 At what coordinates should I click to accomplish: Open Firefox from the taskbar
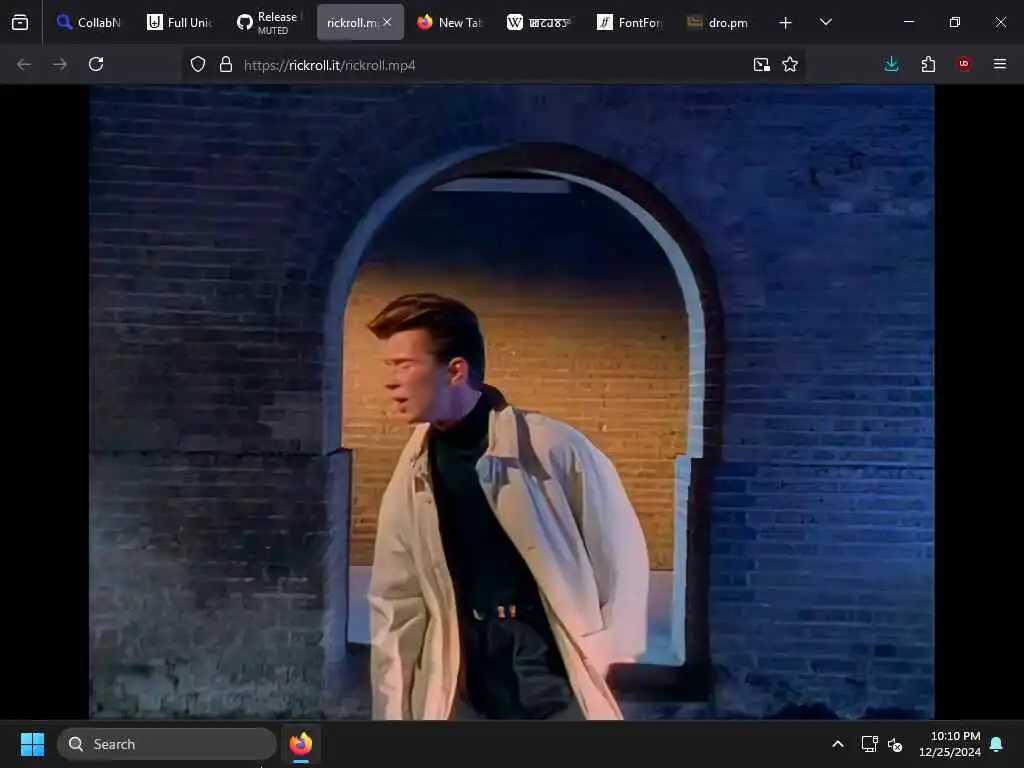(301, 744)
